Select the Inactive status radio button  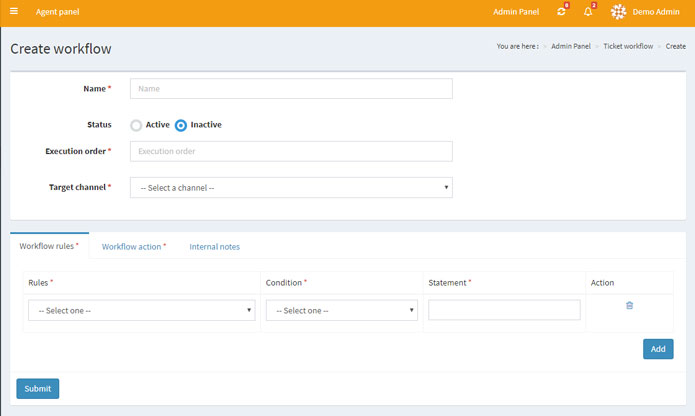[181, 126]
